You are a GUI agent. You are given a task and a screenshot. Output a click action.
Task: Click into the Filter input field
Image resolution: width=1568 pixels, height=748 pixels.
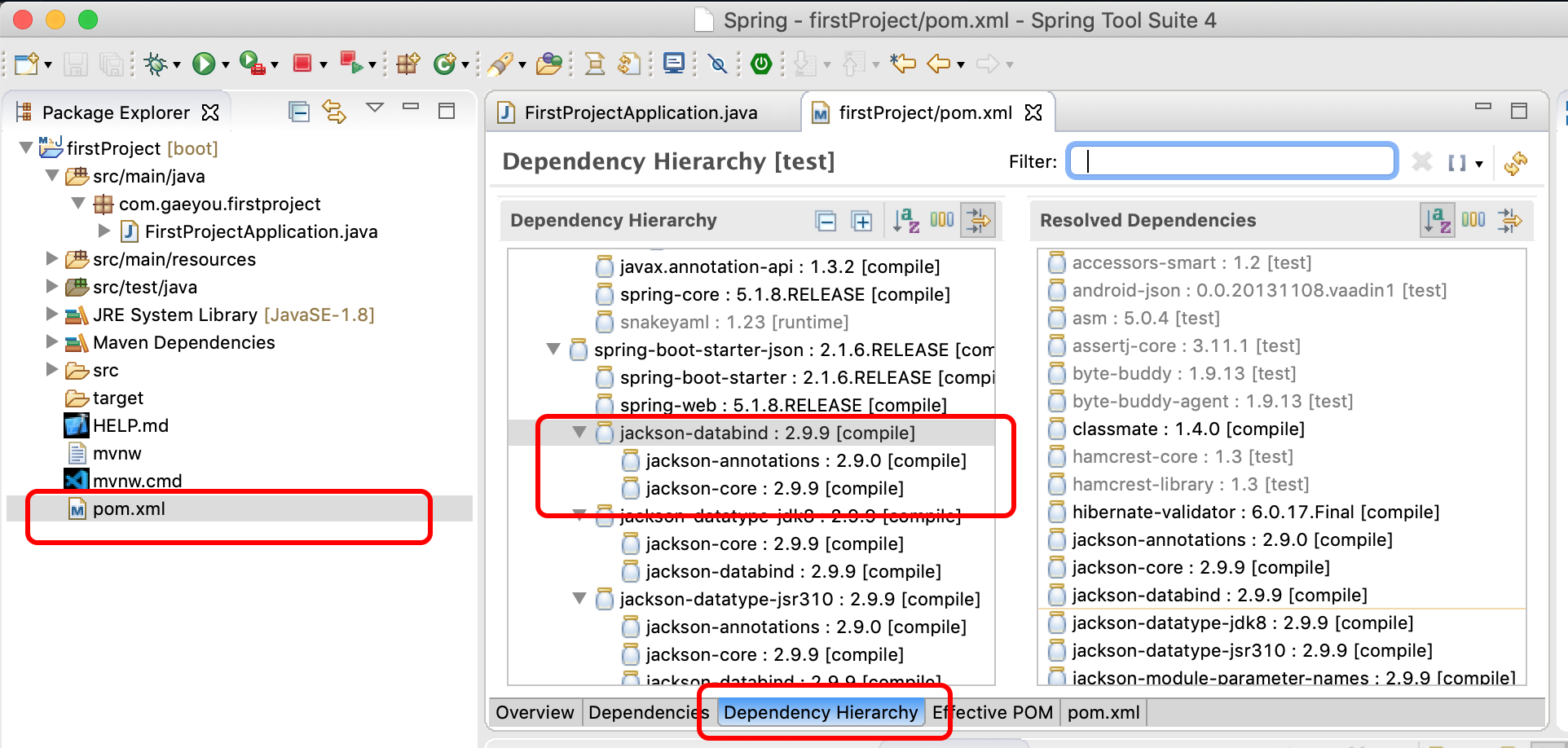(1232, 161)
